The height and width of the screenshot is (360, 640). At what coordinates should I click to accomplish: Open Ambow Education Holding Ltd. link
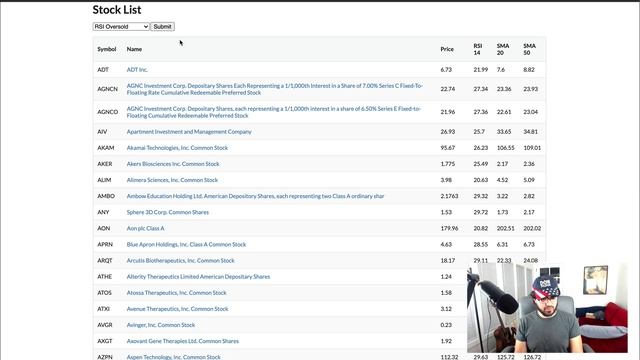click(x=255, y=196)
